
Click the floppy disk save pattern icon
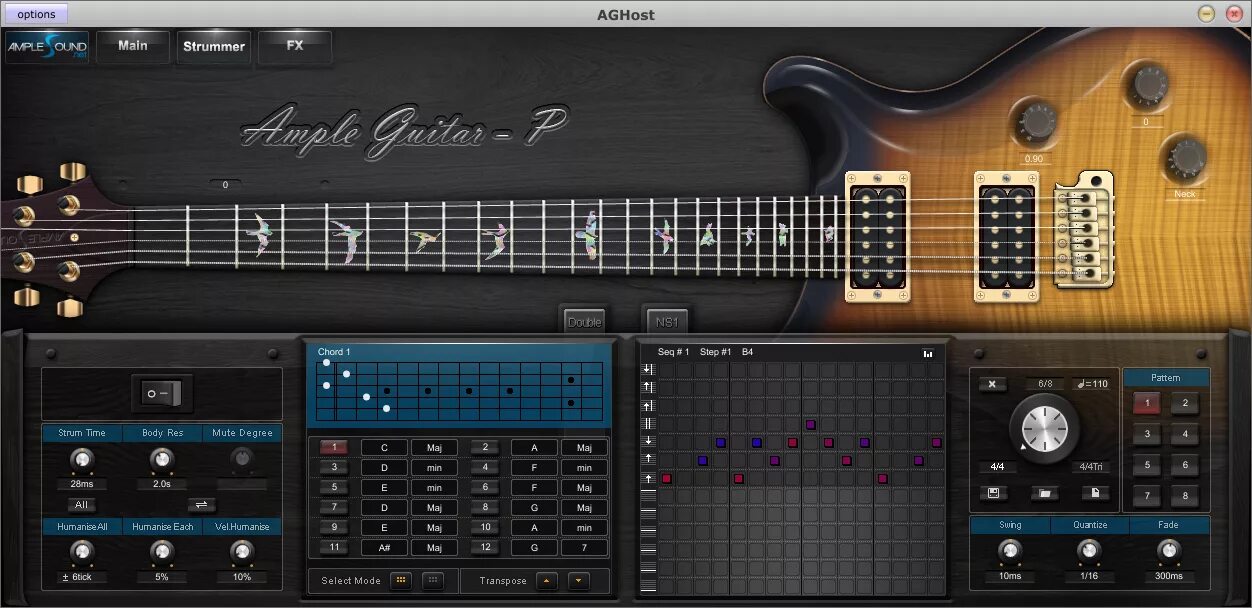[992, 493]
